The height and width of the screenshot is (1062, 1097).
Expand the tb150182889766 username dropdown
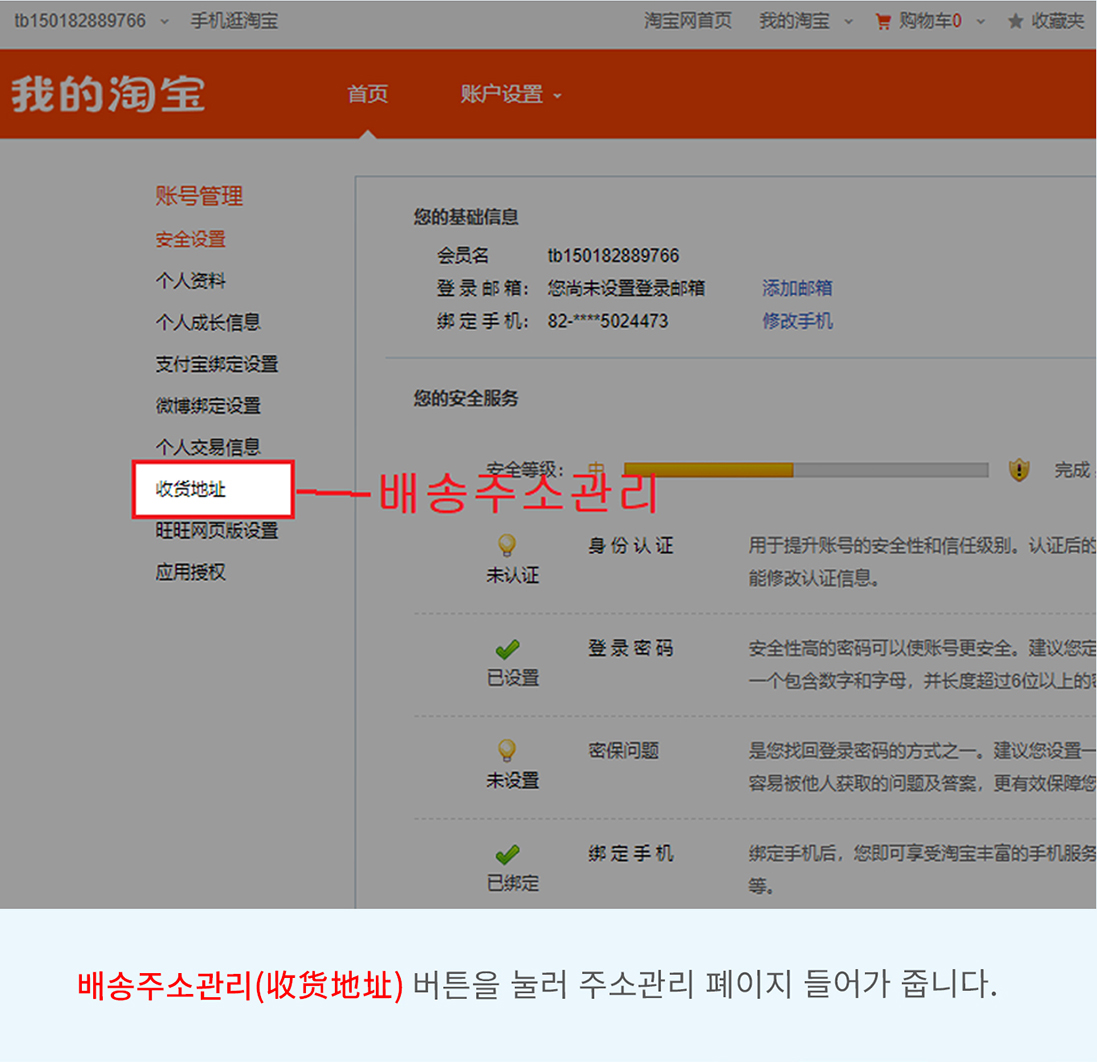164,22
